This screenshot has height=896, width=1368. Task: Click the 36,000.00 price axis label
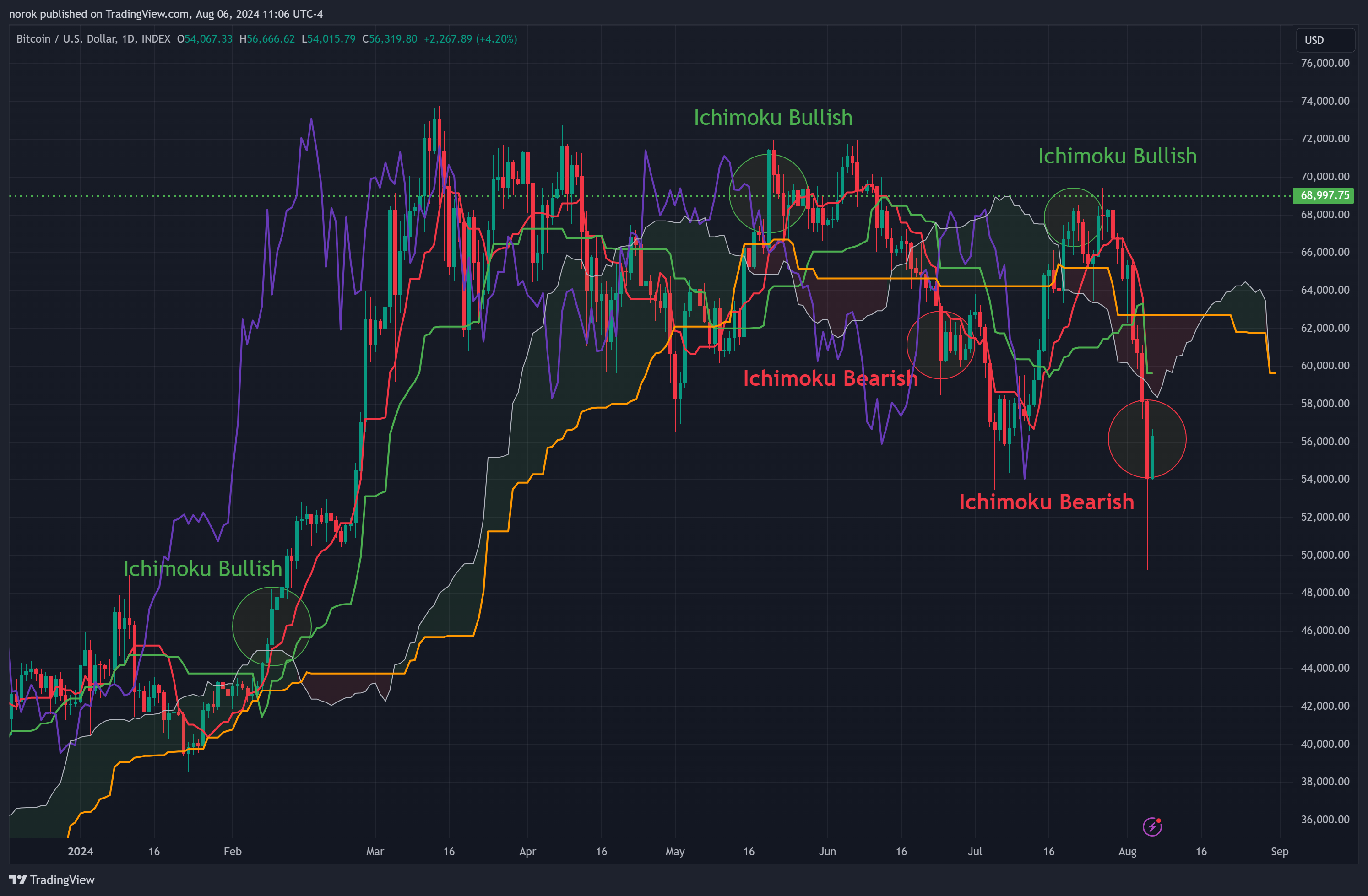(x=1325, y=820)
